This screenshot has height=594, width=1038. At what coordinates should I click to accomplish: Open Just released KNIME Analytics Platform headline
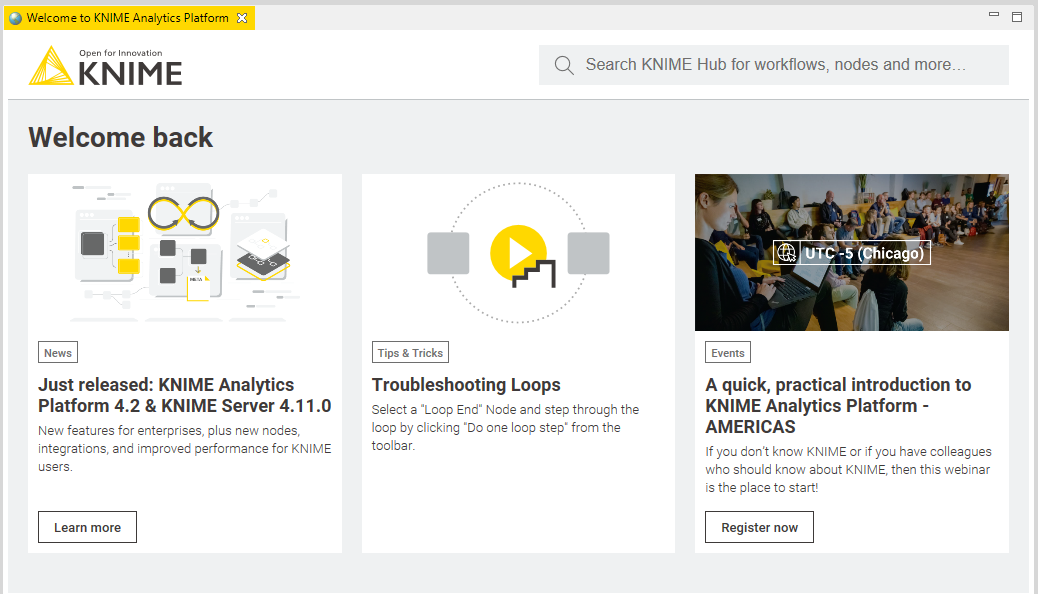(184, 395)
